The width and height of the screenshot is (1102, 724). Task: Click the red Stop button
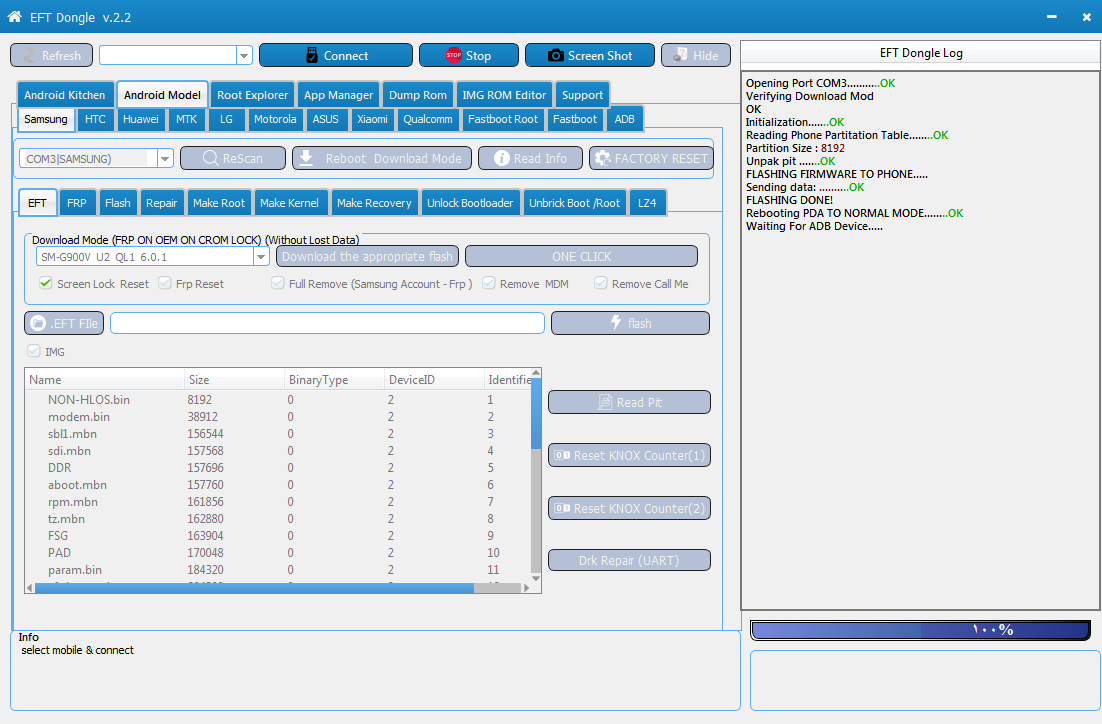click(x=469, y=56)
